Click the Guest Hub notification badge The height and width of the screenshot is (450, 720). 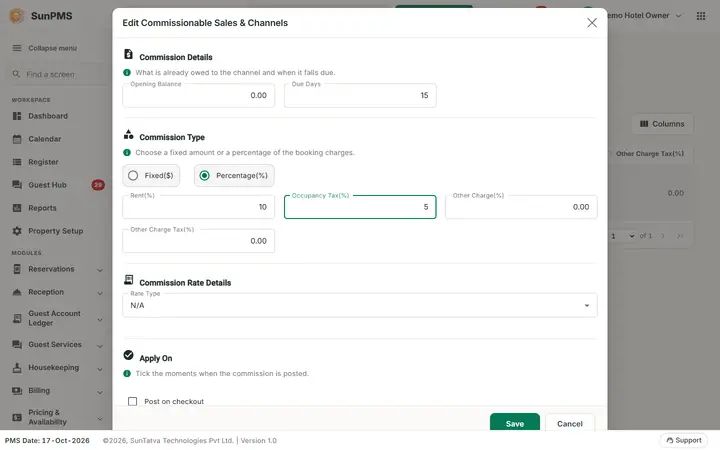point(98,185)
